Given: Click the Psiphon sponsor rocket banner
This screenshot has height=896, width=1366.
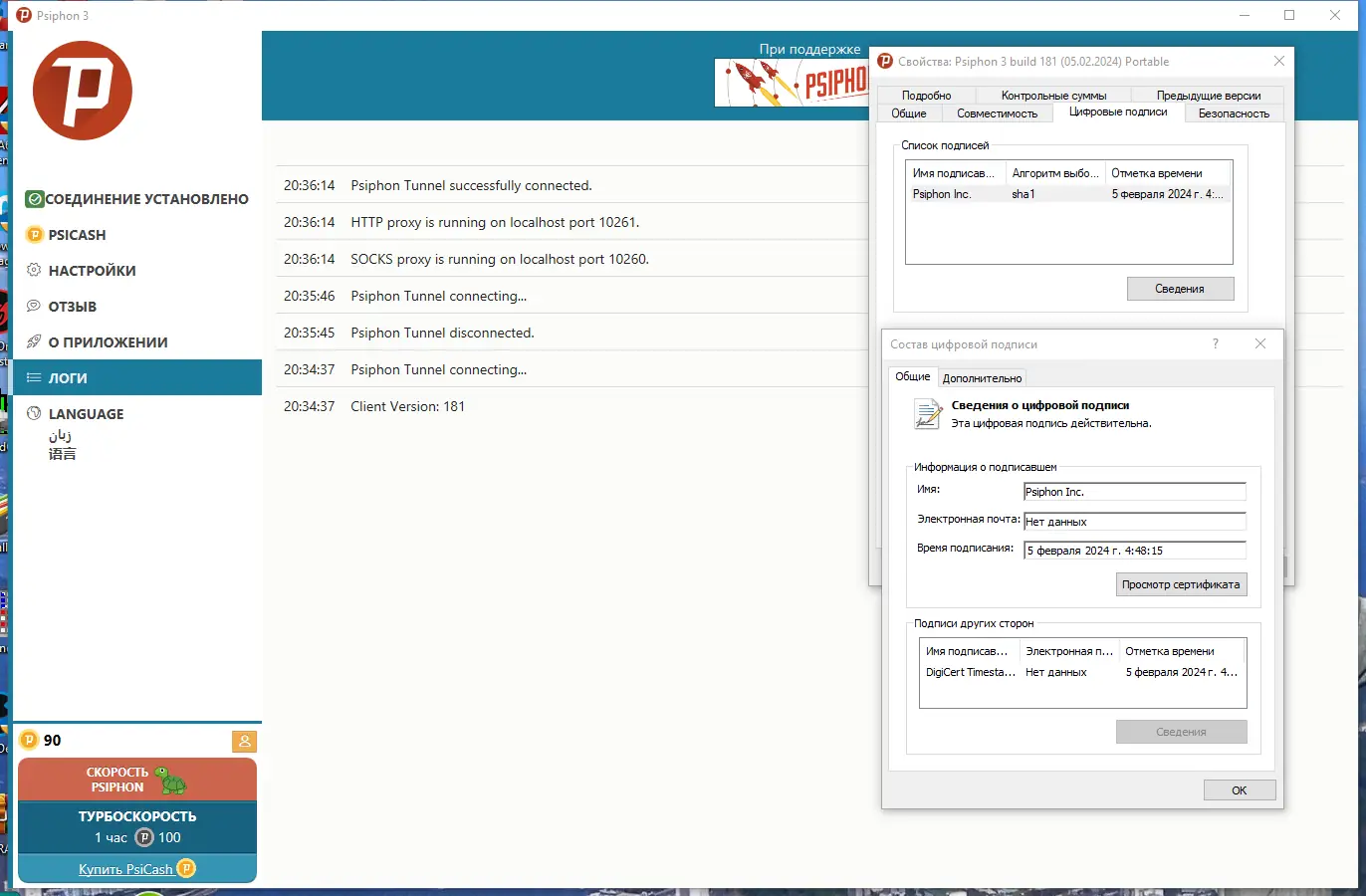Looking at the screenshot, I should (792, 83).
